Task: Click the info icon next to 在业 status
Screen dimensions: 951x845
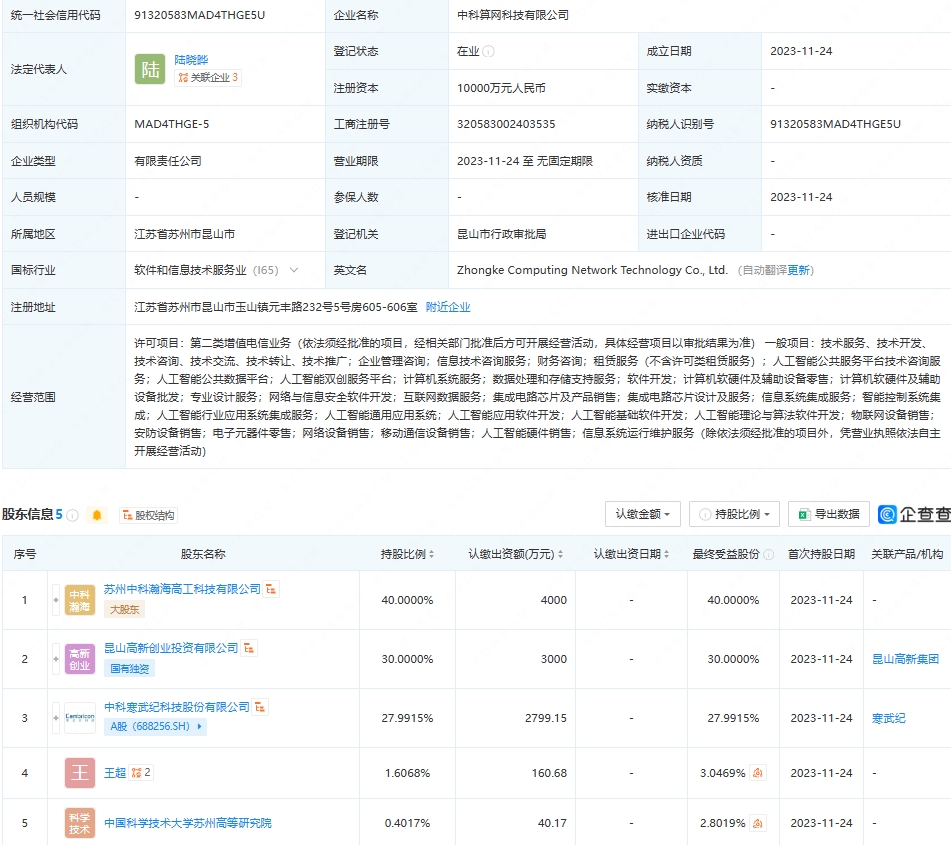Action: (488, 52)
